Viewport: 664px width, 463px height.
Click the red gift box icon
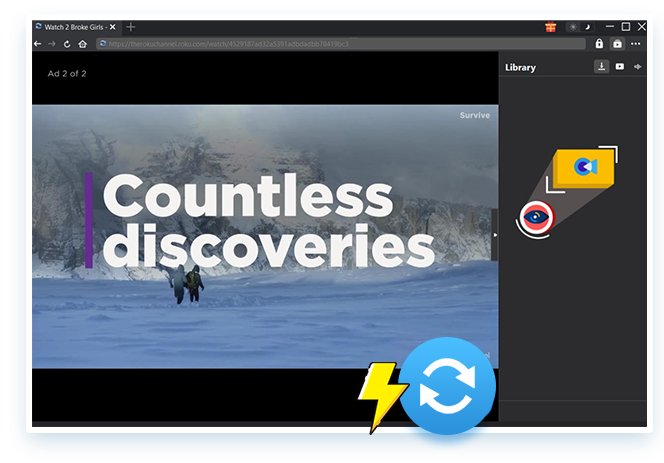coord(551,27)
